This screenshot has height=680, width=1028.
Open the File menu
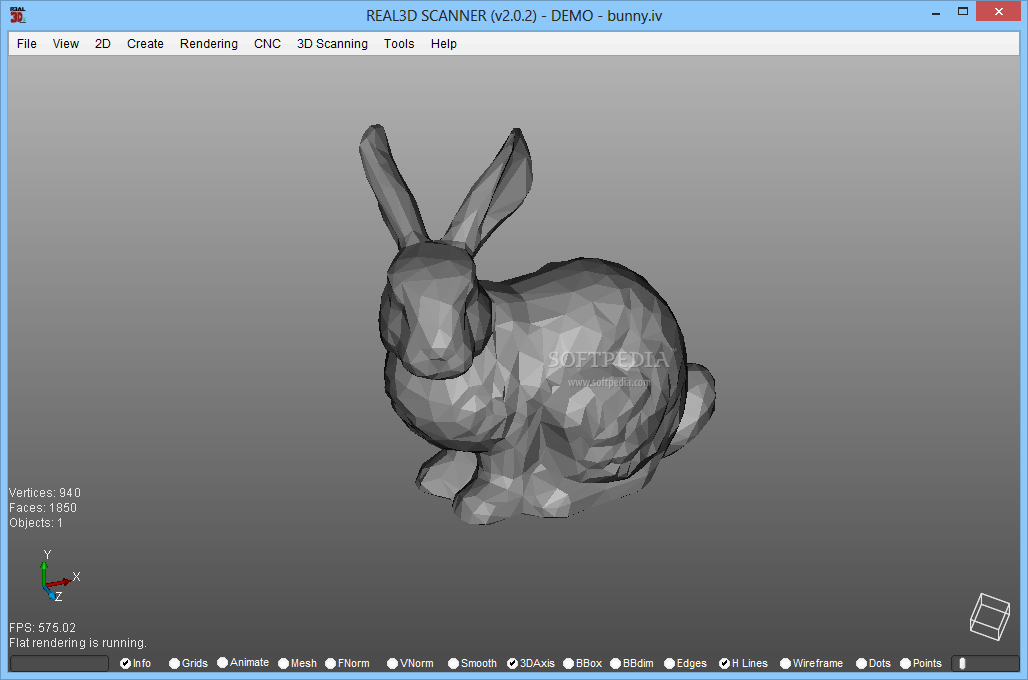27,44
